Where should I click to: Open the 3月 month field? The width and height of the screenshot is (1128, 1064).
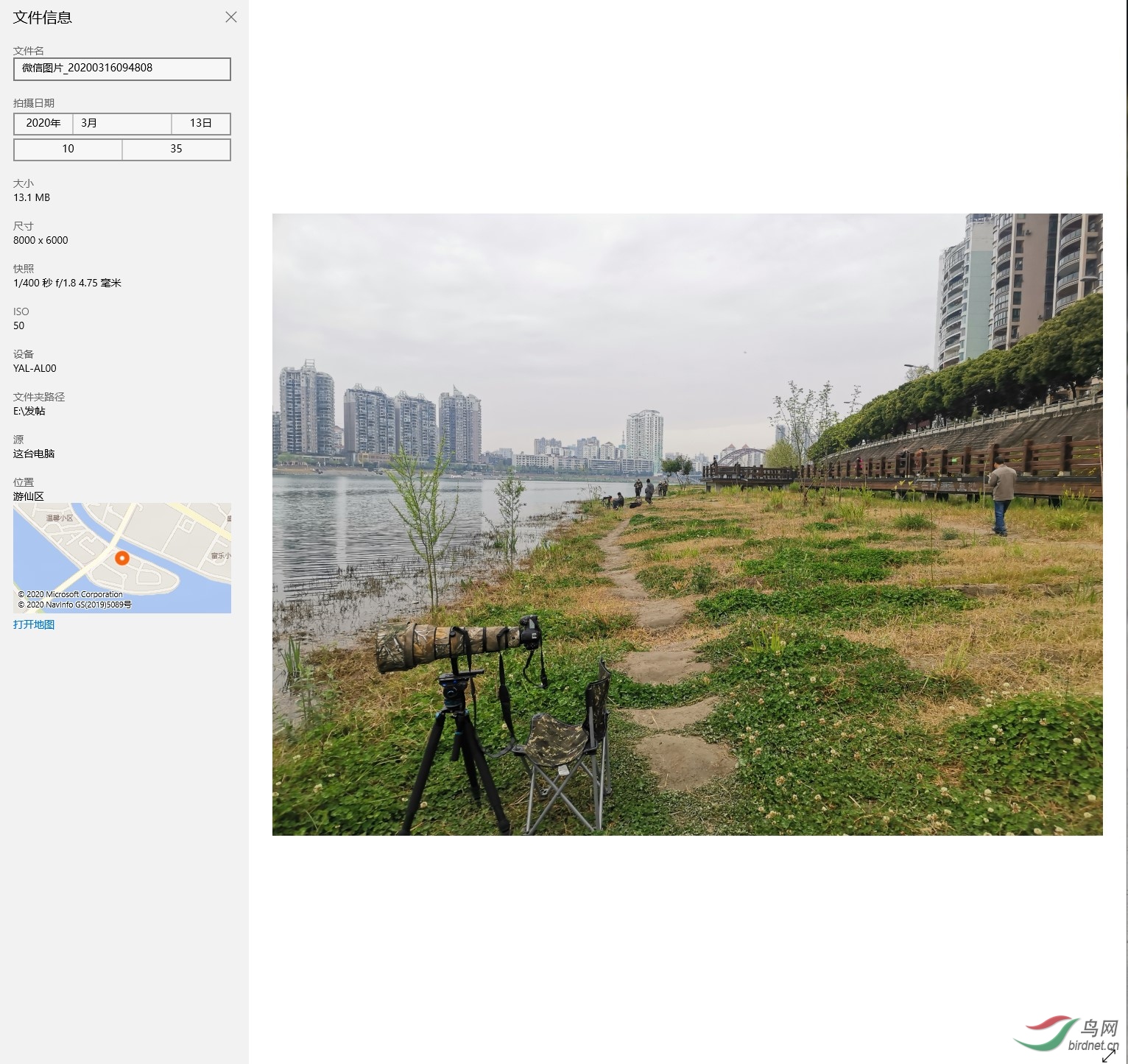tap(121, 123)
